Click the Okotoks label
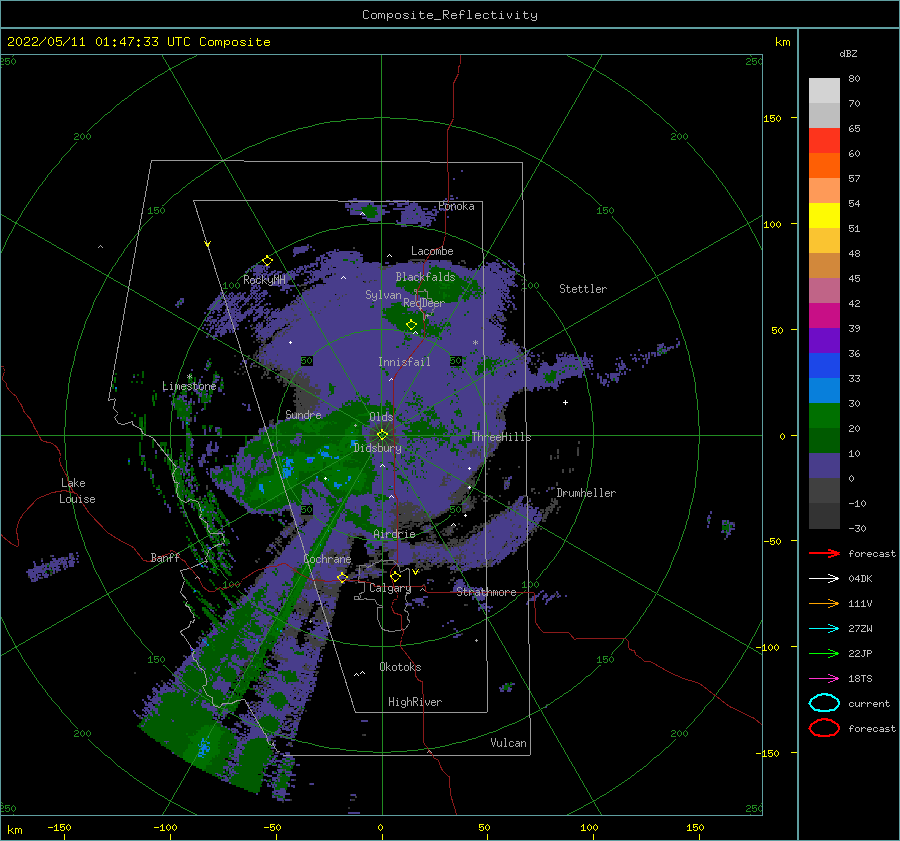This screenshot has height=841, width=900. pos(400,667)
